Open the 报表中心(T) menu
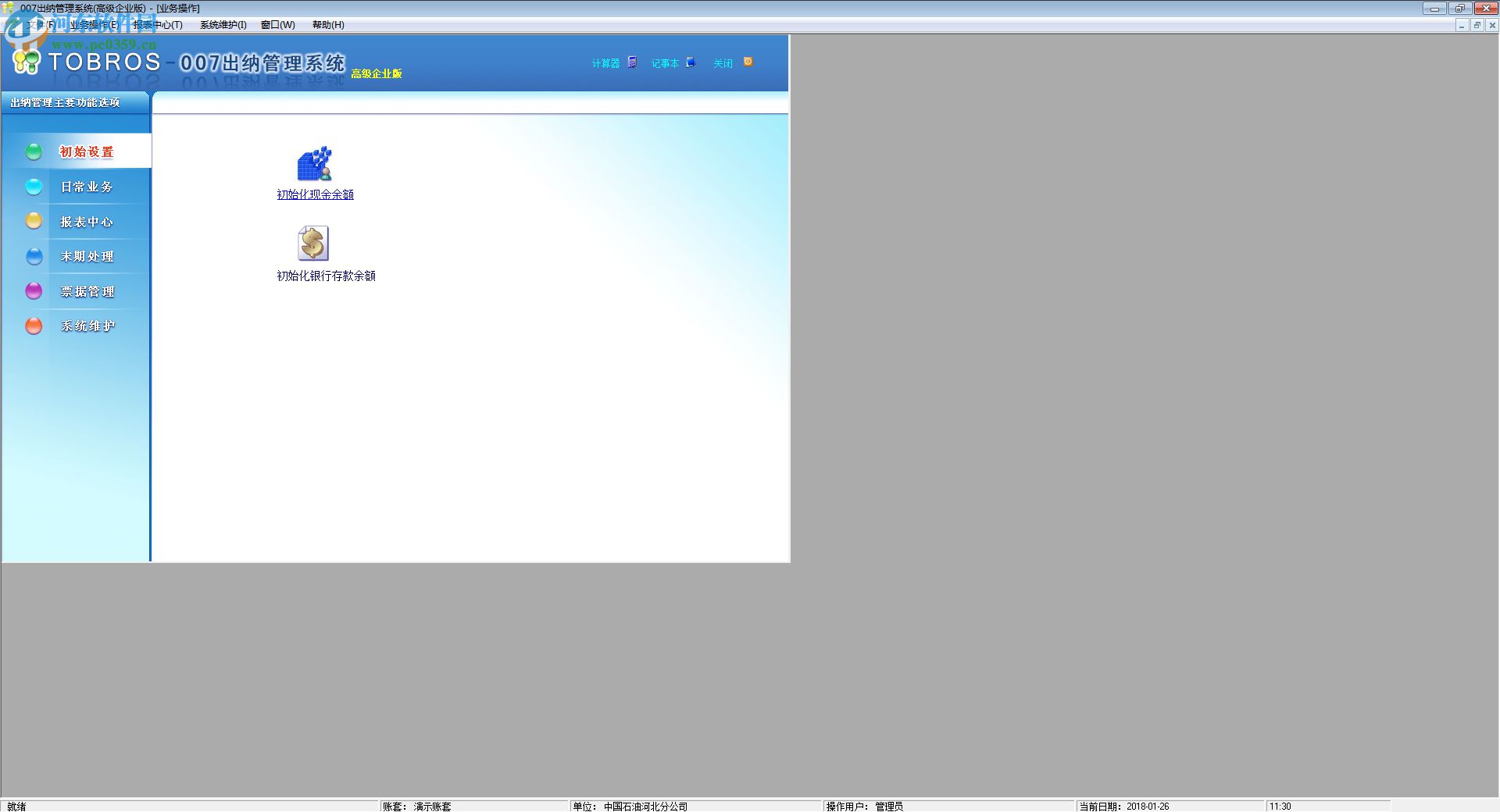1500x812 pixels. pos(158,25)
